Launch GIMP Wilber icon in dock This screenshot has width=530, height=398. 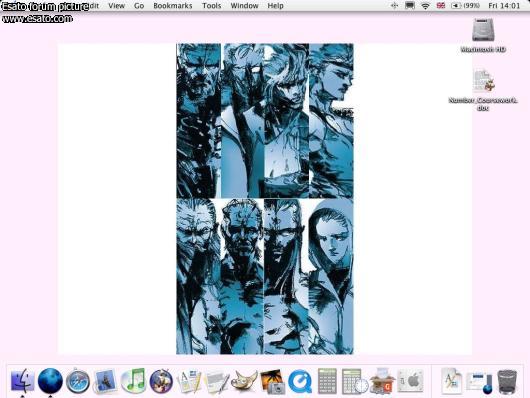[244, 381]
